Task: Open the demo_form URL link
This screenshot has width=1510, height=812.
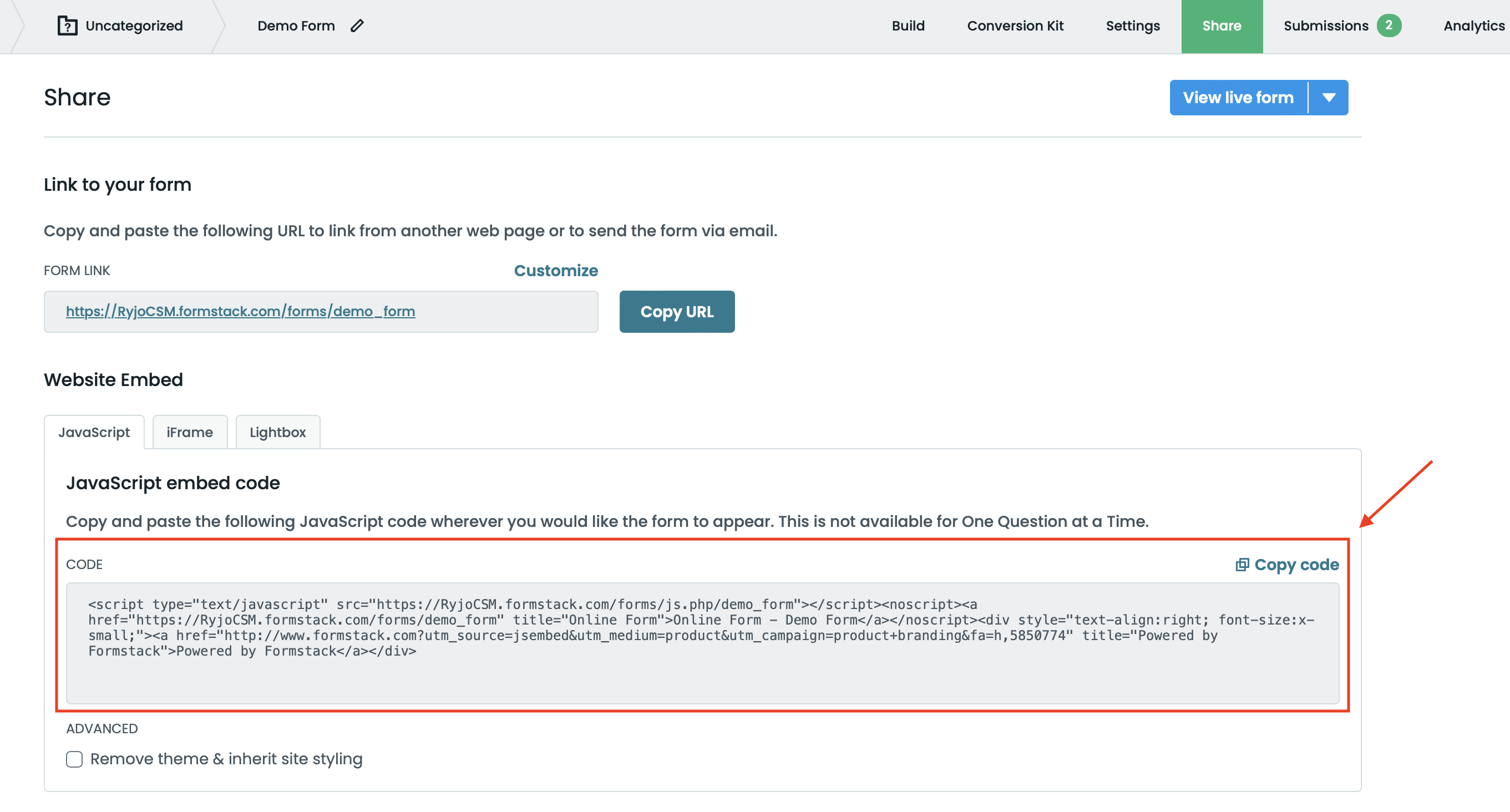Action: coord(240,311)
